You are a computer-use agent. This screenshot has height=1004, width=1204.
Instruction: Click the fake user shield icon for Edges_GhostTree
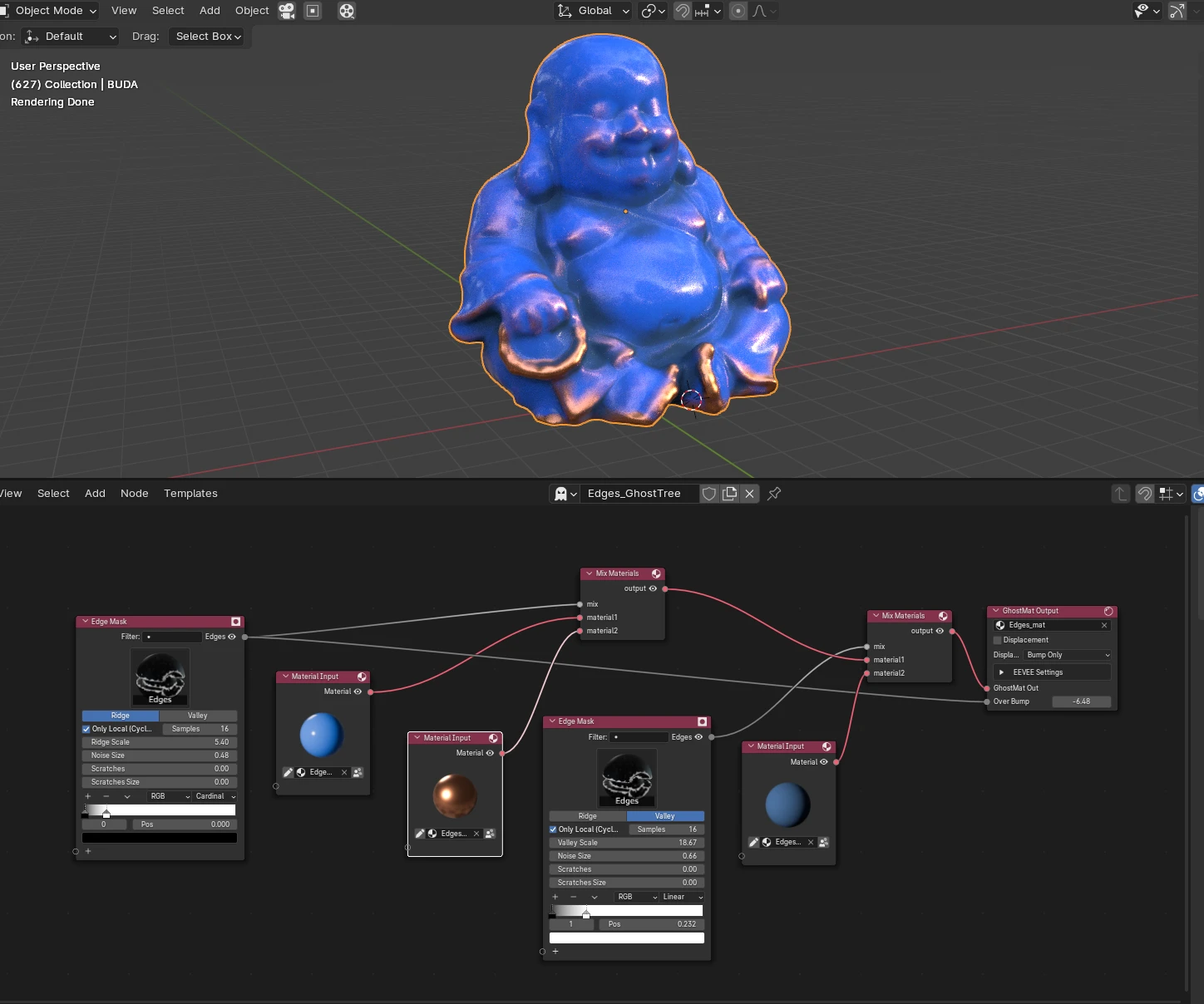tap(709, 494)
